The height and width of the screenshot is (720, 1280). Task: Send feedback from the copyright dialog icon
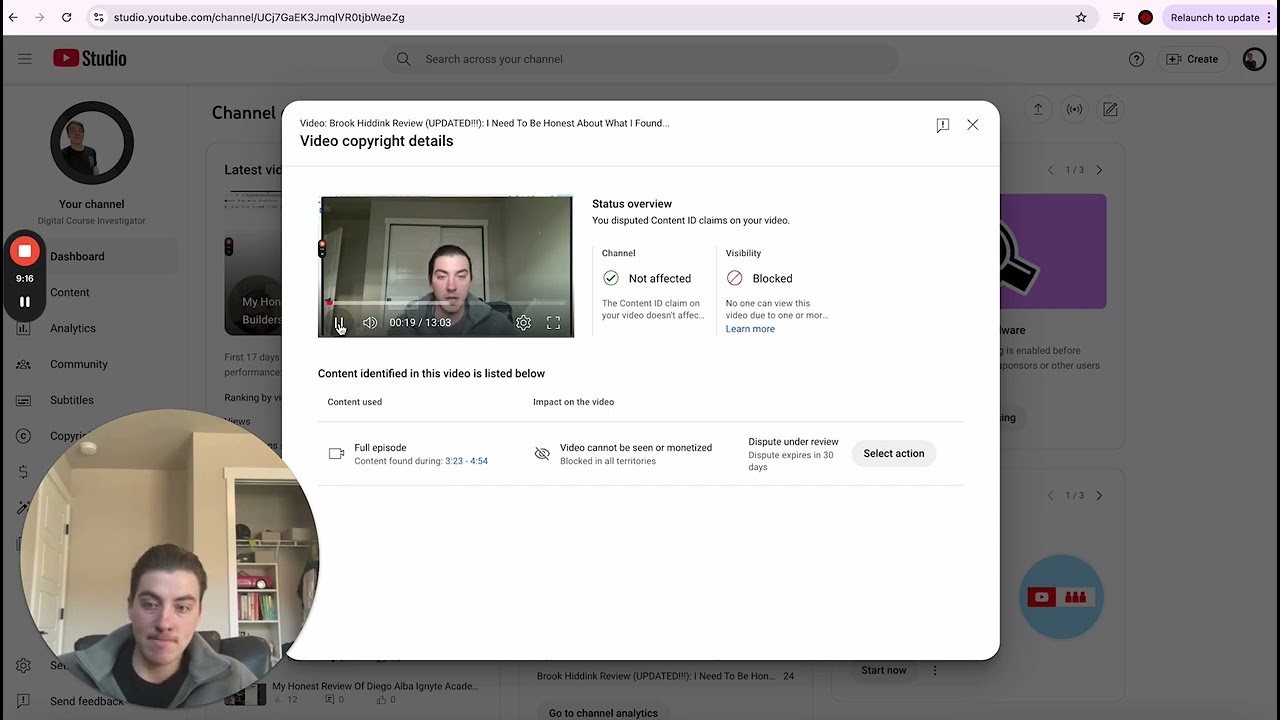point(942,125)
